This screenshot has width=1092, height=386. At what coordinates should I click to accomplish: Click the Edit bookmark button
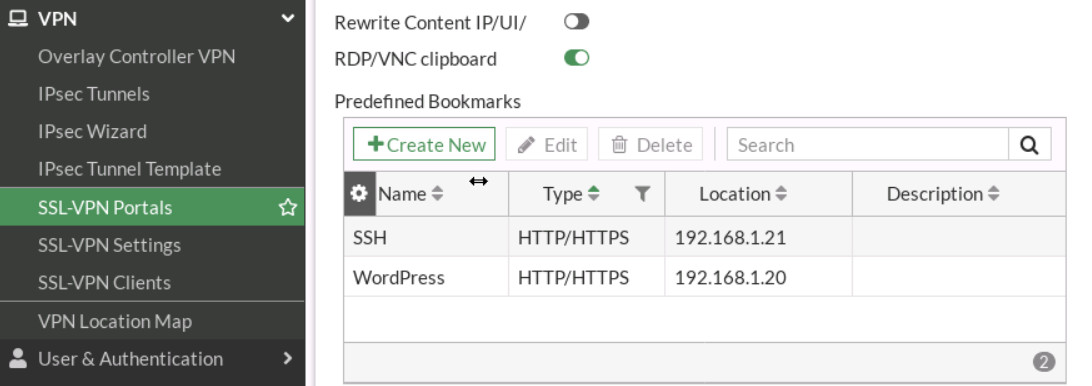click(x=547, y=144)
